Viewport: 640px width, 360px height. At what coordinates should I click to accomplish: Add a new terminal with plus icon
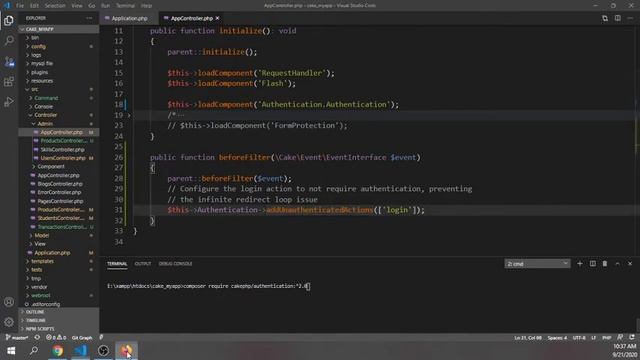pyautogui.click(x=580, y=264)
